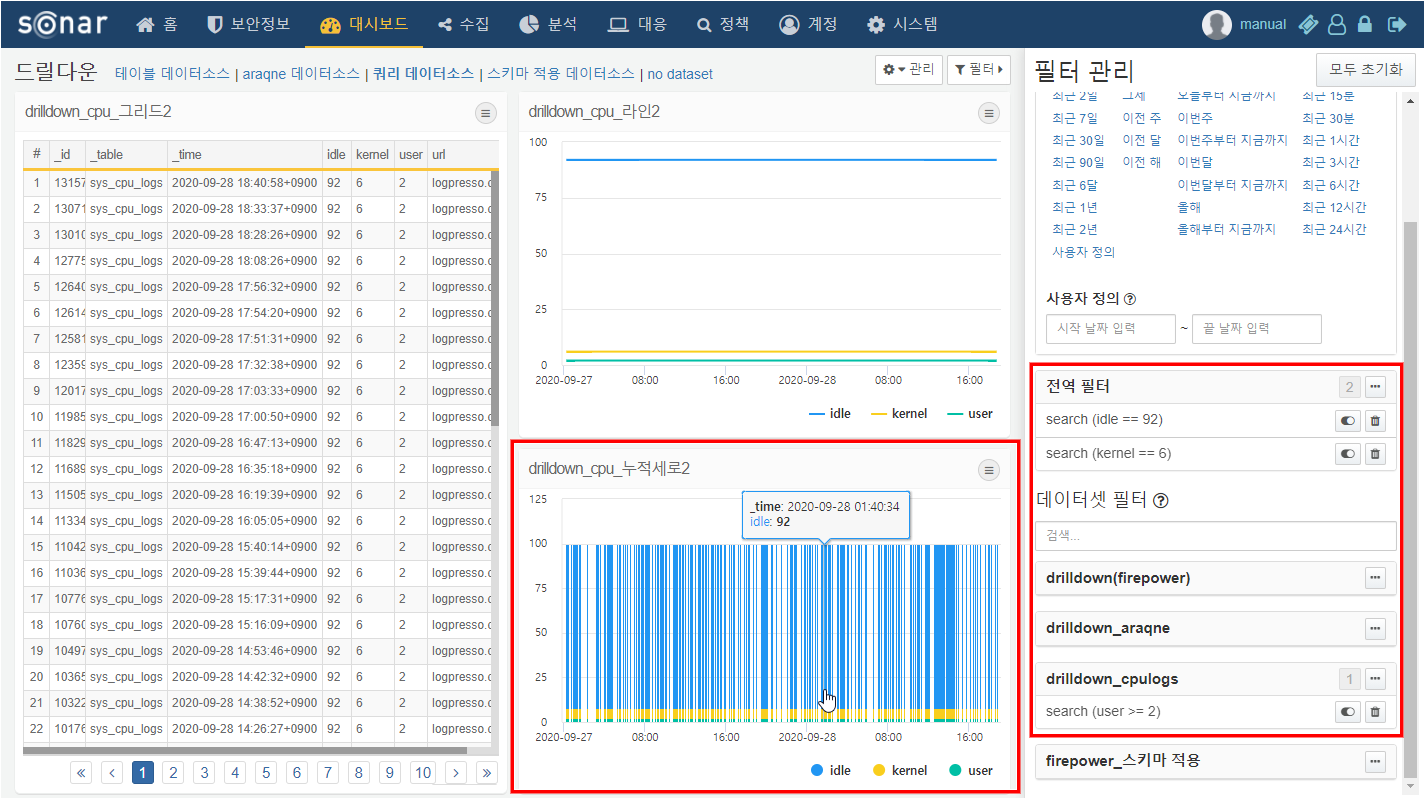Sort grid by the _time column
This screenshot has height=799, width=1425.
[244, 155]
